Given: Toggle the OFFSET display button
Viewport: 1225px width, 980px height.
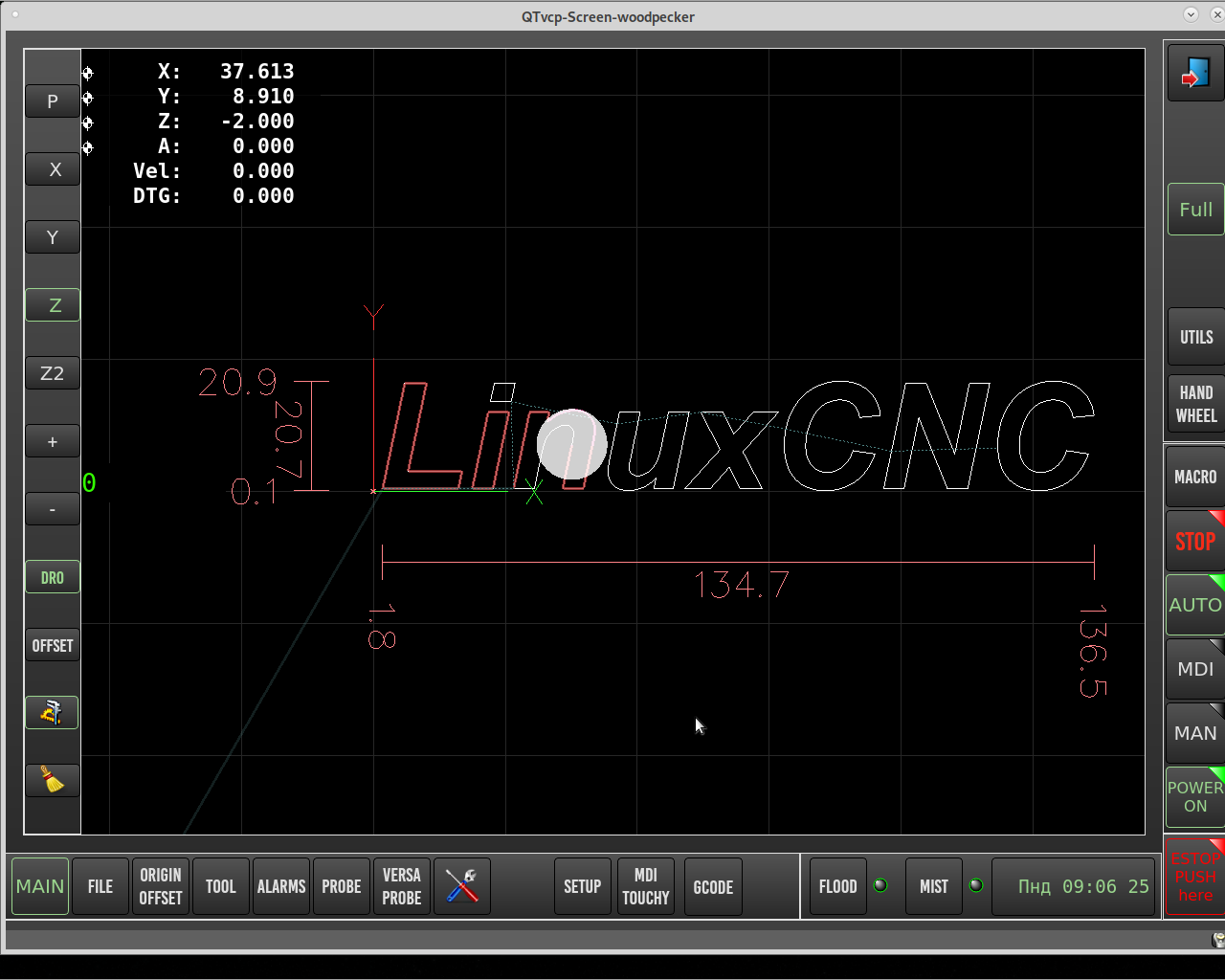Looking at the screenshot, I should tap(53, 645).
